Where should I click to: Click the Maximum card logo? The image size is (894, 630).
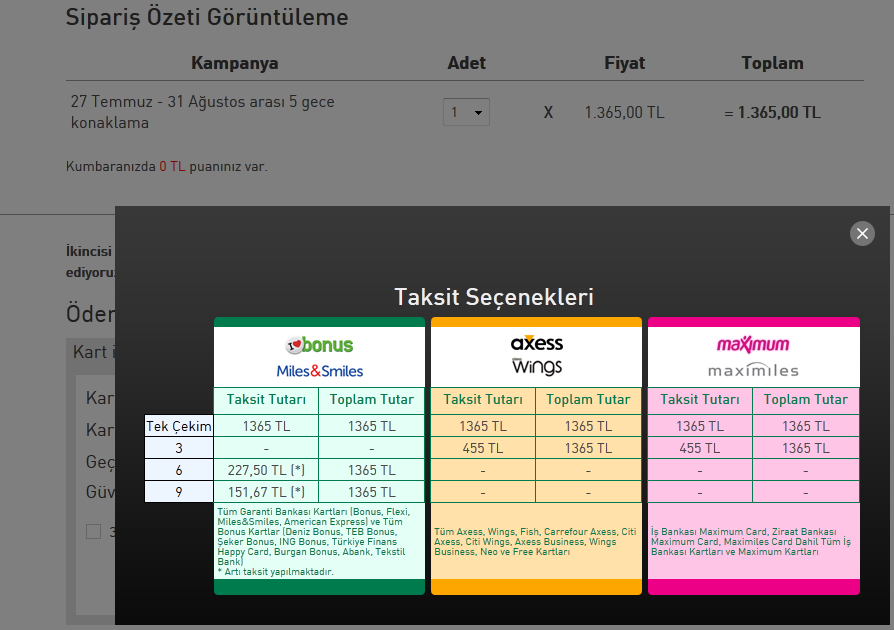pyautogui.click(x=753, y=344)
